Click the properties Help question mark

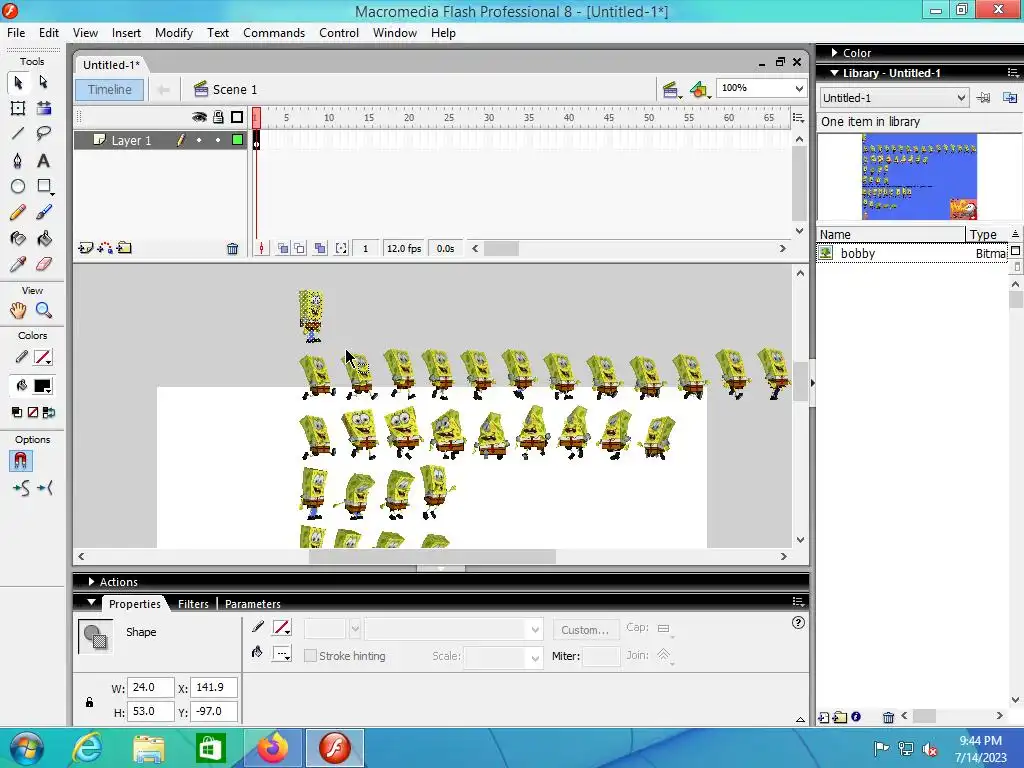[x=798, y=623]
